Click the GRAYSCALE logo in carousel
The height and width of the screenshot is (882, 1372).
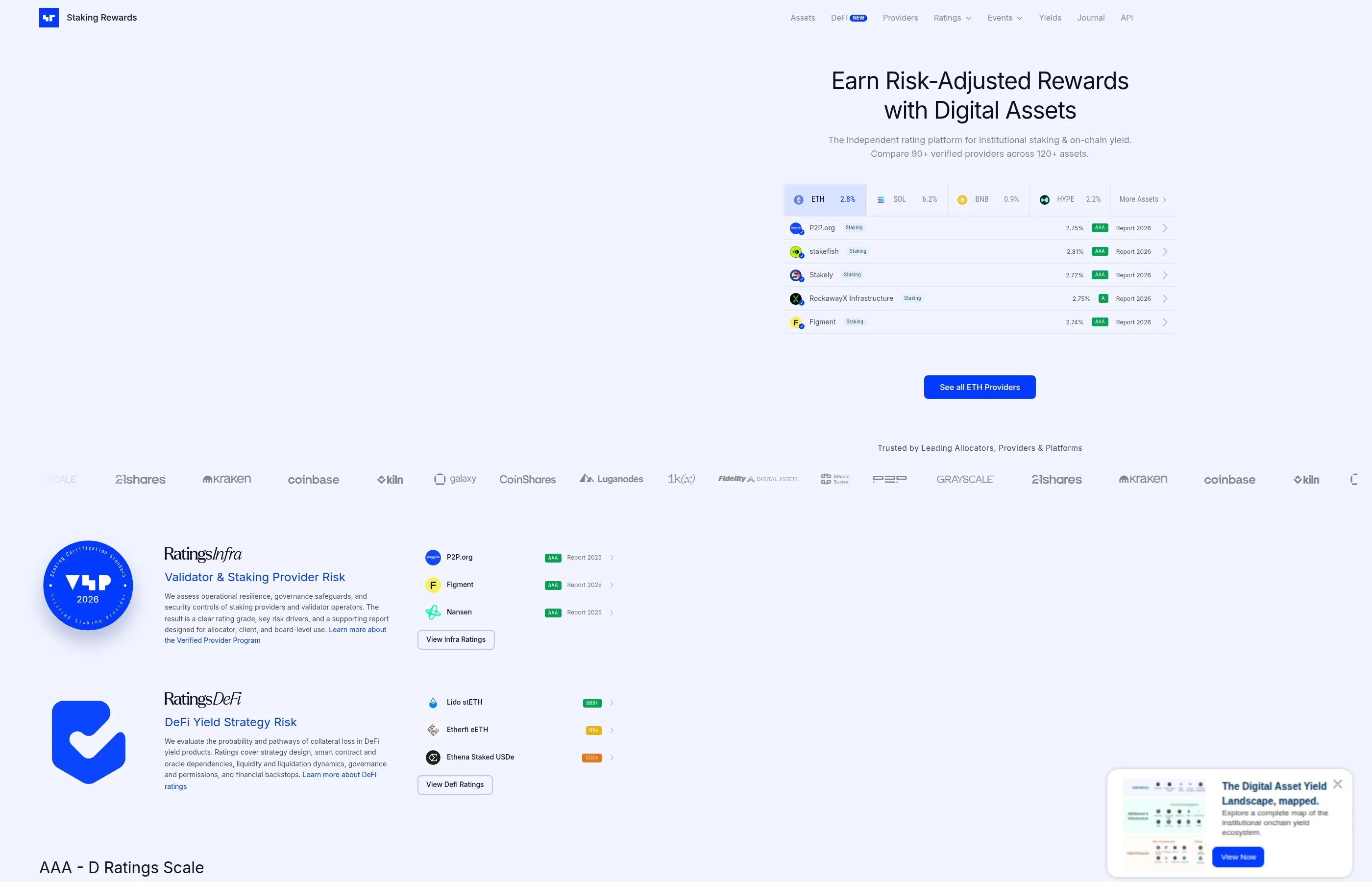[x=965, y=480]
